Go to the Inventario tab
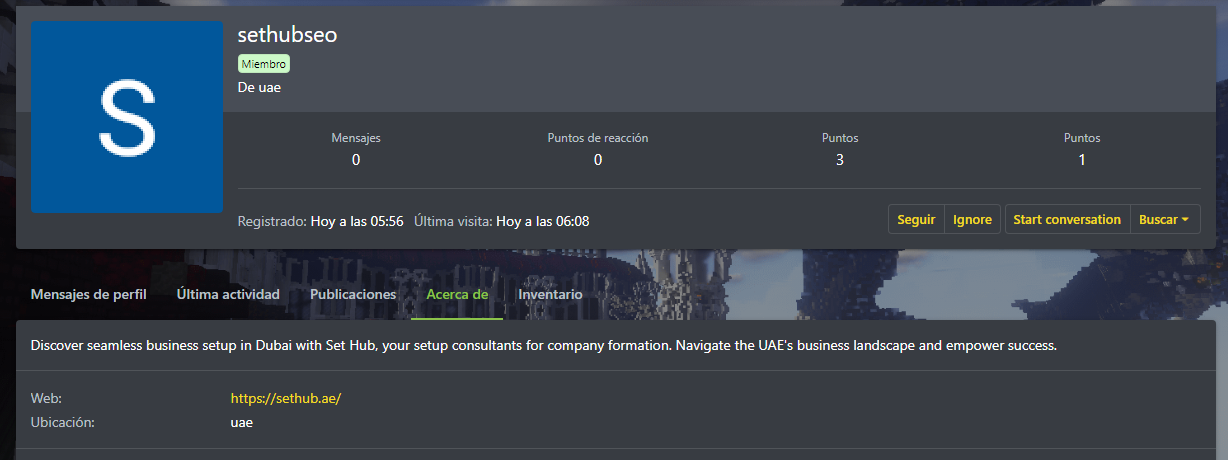Image resolution: width=1228 pixels, height=460 pixels. (x=550, y=295)
